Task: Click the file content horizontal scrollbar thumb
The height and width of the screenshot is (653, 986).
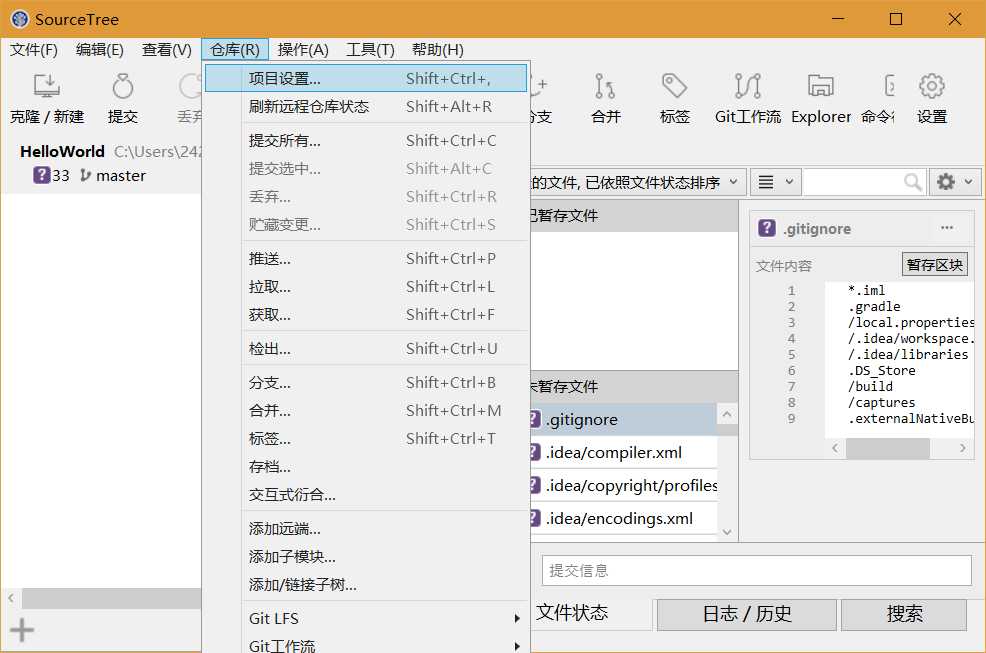Action: (887, 448)
